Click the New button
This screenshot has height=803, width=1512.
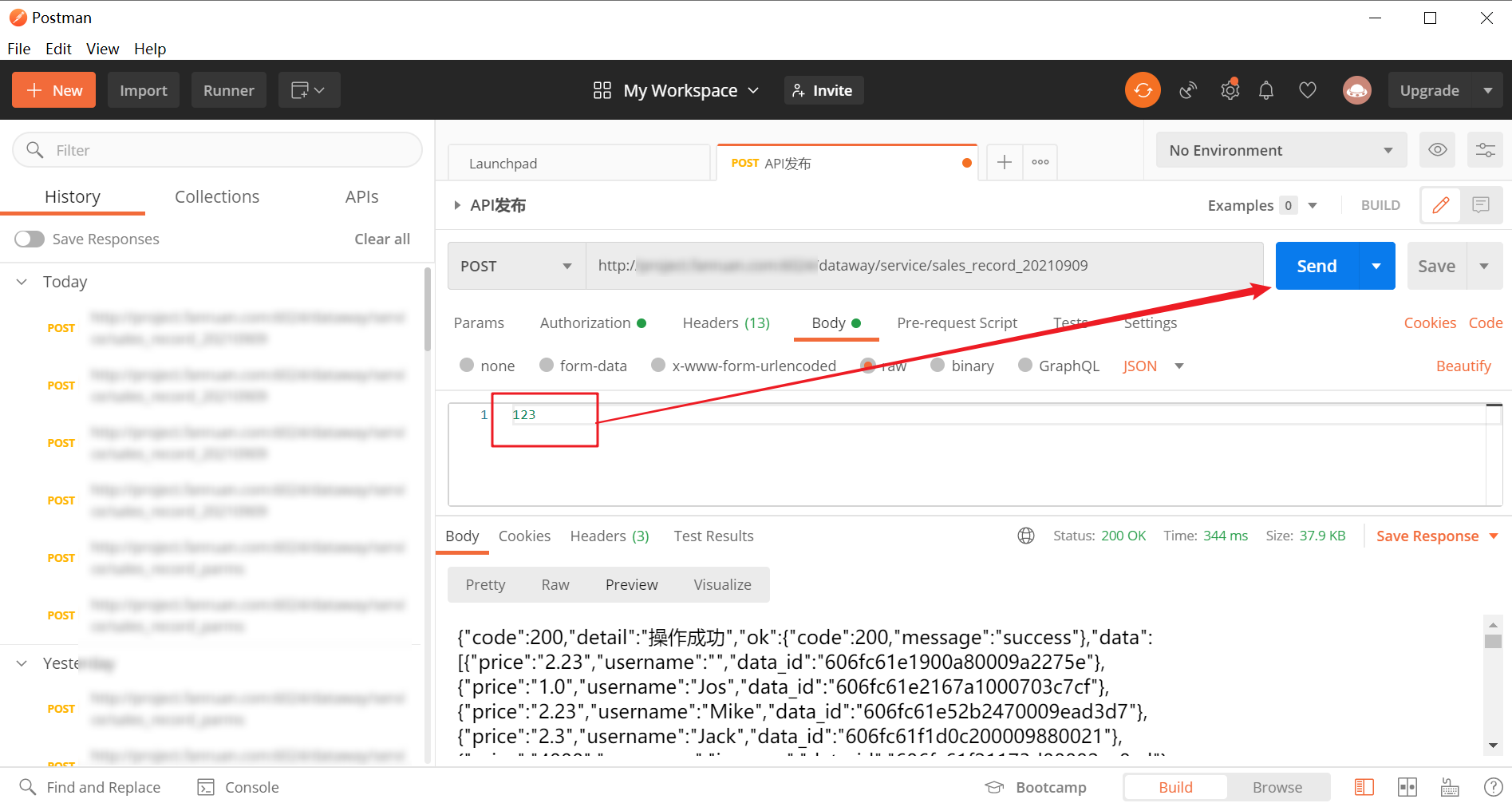point(53,90)
